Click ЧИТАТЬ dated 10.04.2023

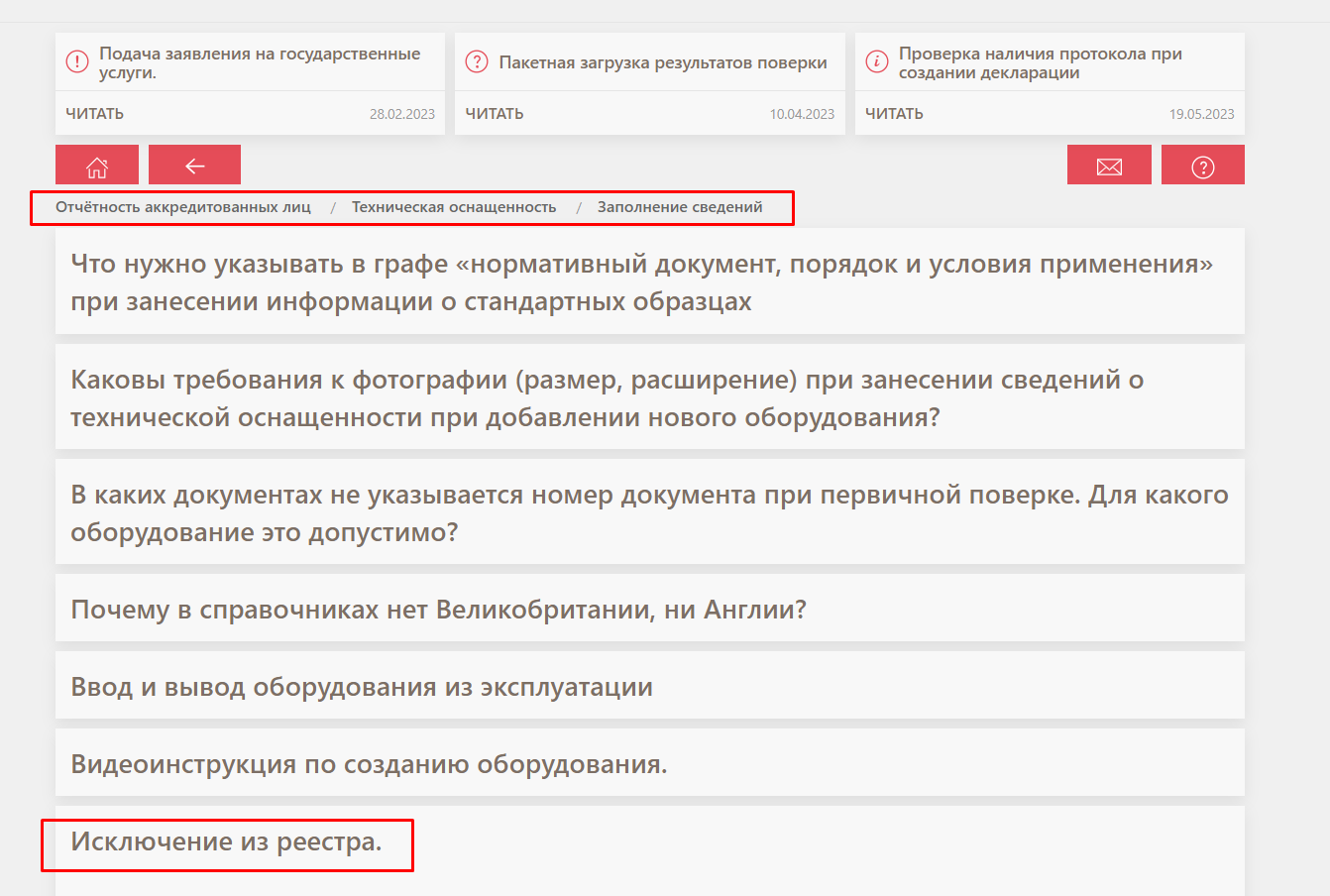pos(495,114)
